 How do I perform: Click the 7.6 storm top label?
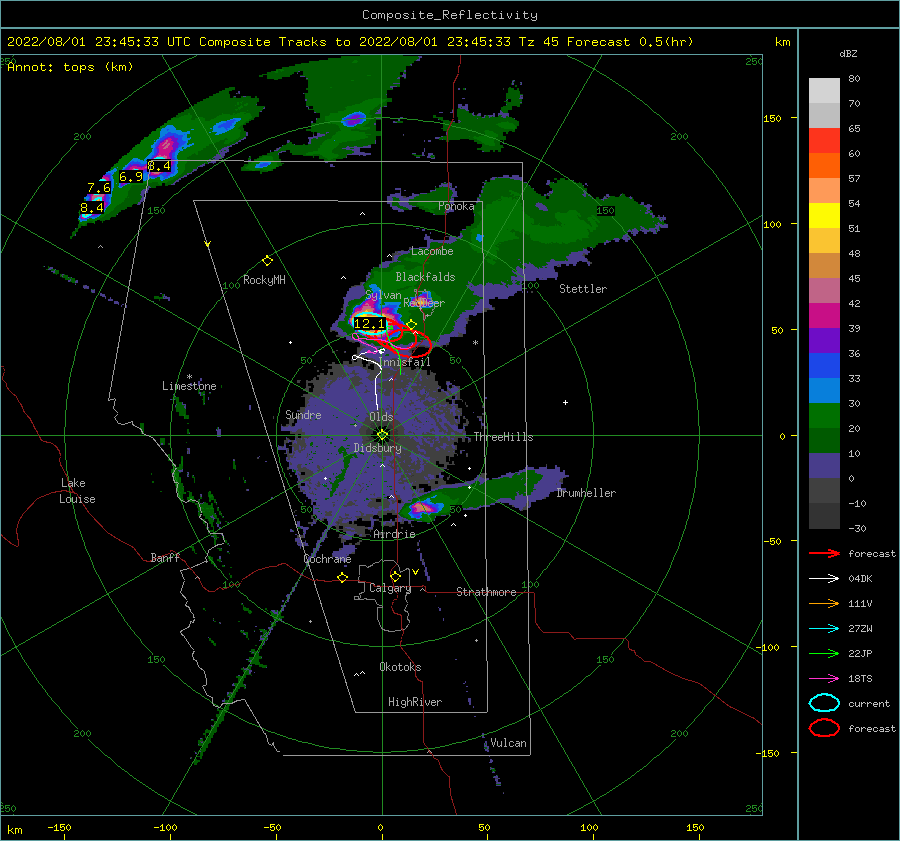click(99, 188)
